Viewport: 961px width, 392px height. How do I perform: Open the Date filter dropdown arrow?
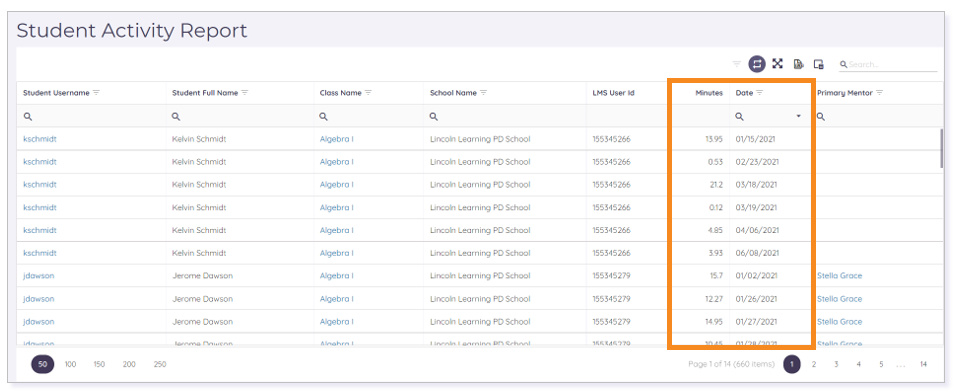[799, 116]
